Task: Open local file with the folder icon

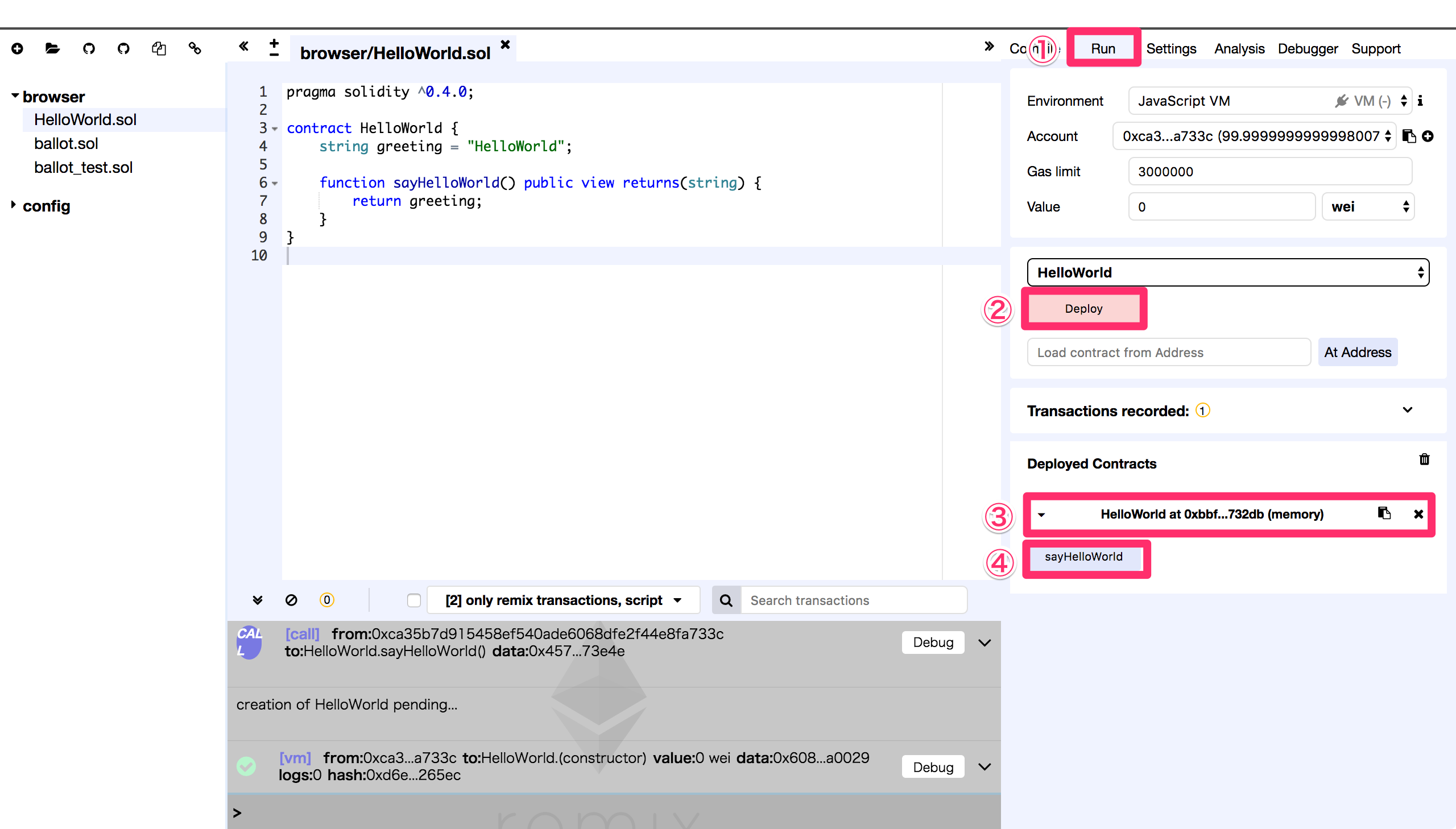Action: click(52, 48)
